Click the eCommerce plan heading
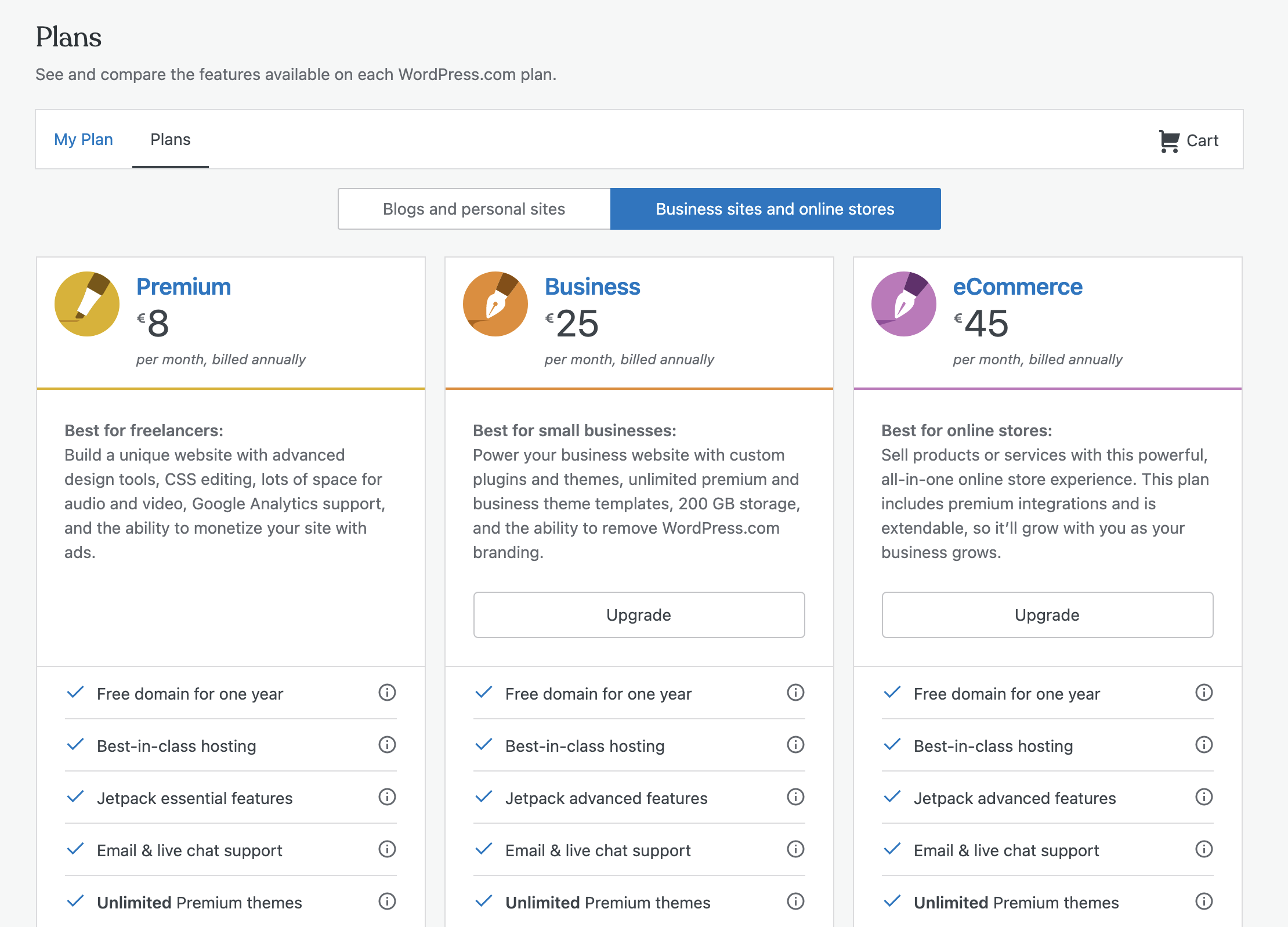 click(1018, 287)
